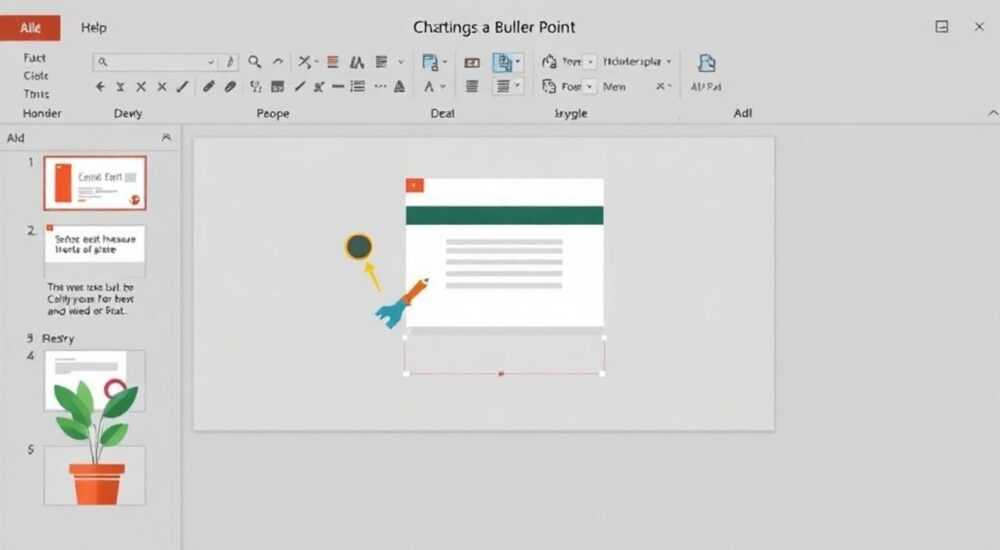Open the orange Alle tab
Image resolution: width=1000 pixels, height=550 pixels.
pyautogui.click(x=30, y=28)
